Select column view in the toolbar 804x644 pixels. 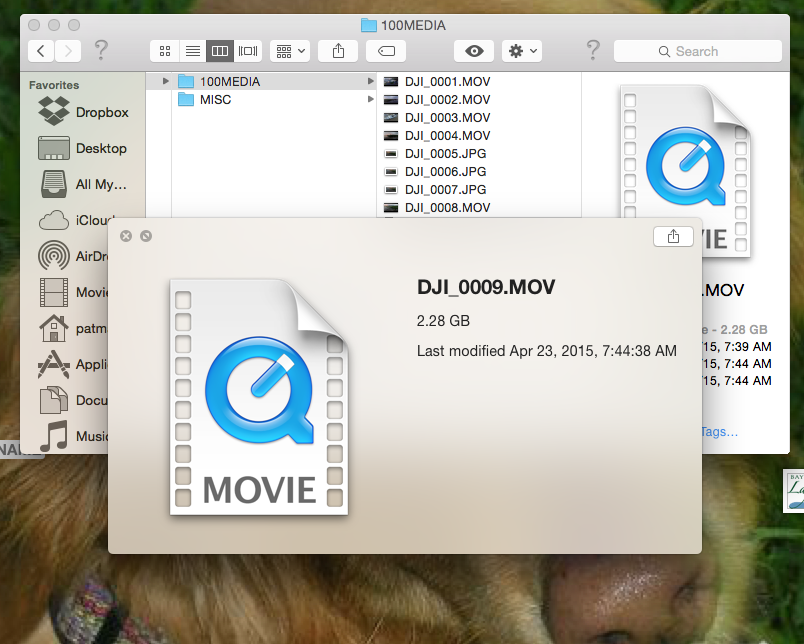point(220,51)
